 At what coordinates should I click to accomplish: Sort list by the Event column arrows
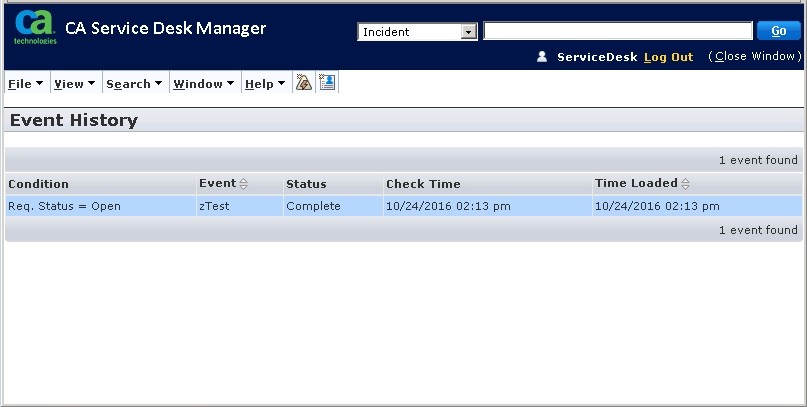tap(244, 184)
